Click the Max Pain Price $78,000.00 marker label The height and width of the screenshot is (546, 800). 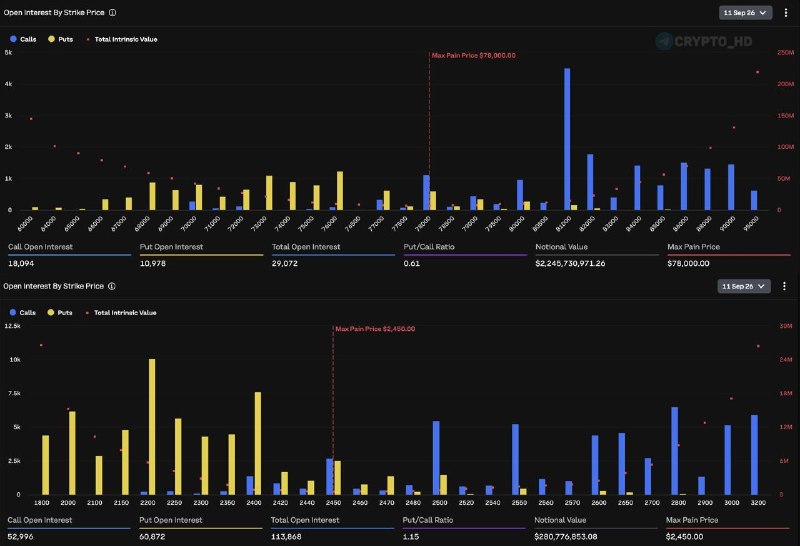click(x=473, y=56)
